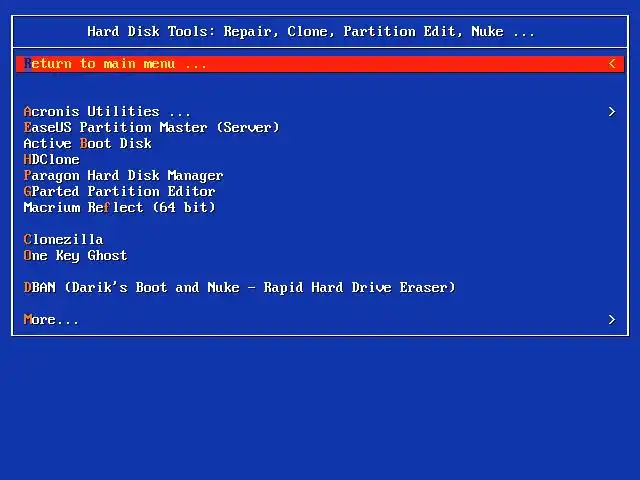640x480 pixels.
Task: Pick Clonezilla entry
Action: [x=63, y=239]
